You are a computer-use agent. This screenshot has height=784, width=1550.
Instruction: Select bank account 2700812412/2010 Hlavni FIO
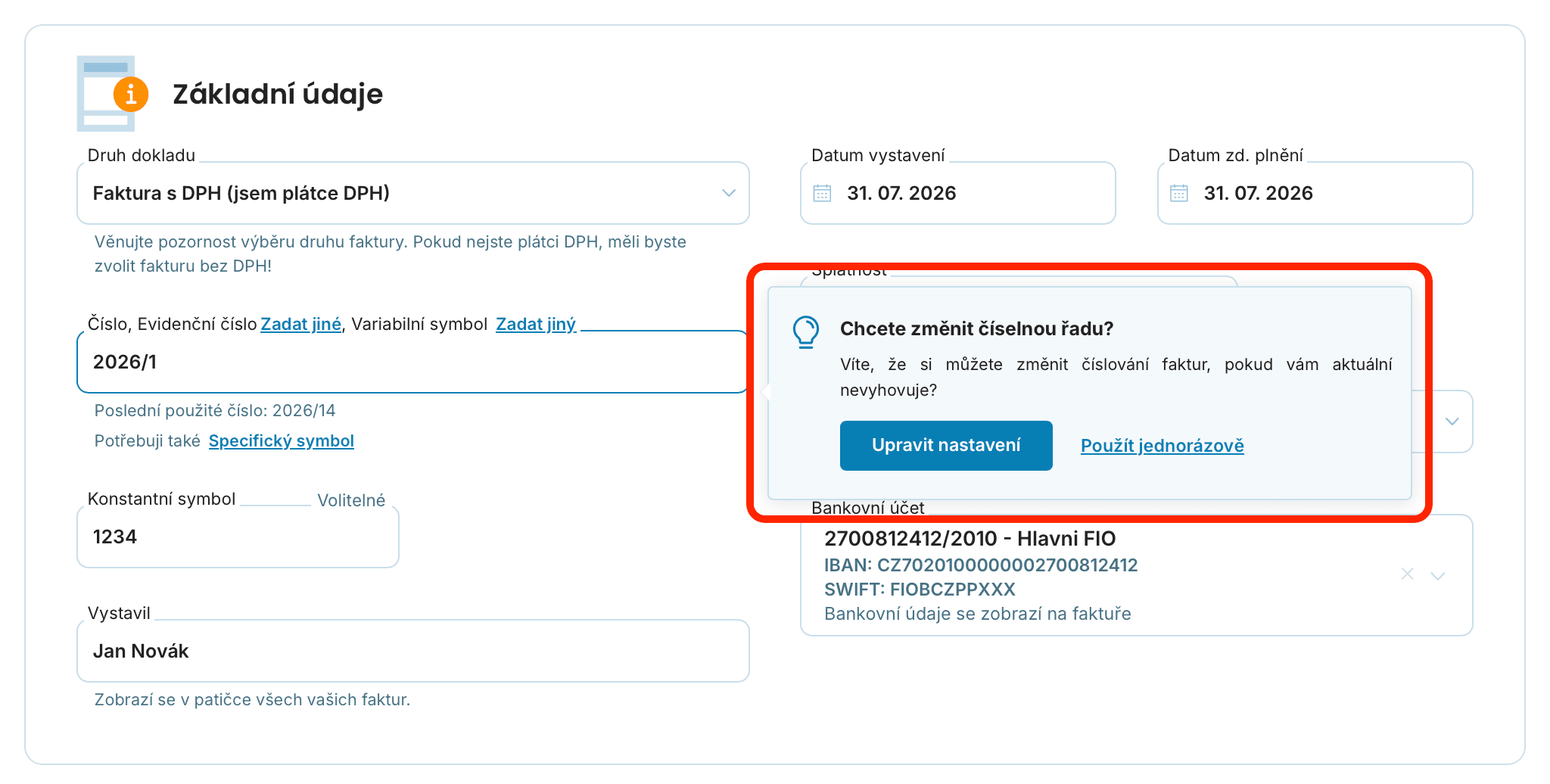[x=970, y=539]
